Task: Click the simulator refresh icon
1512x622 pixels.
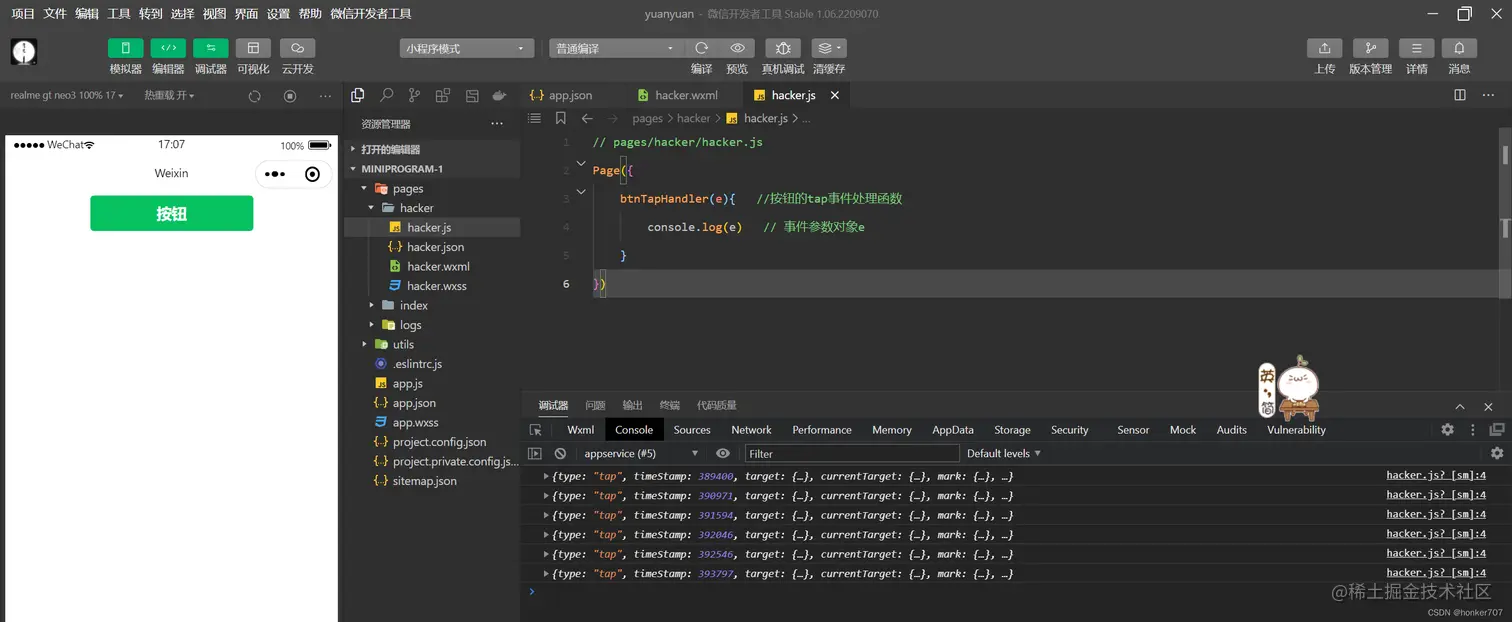Action: coord(254,96)
